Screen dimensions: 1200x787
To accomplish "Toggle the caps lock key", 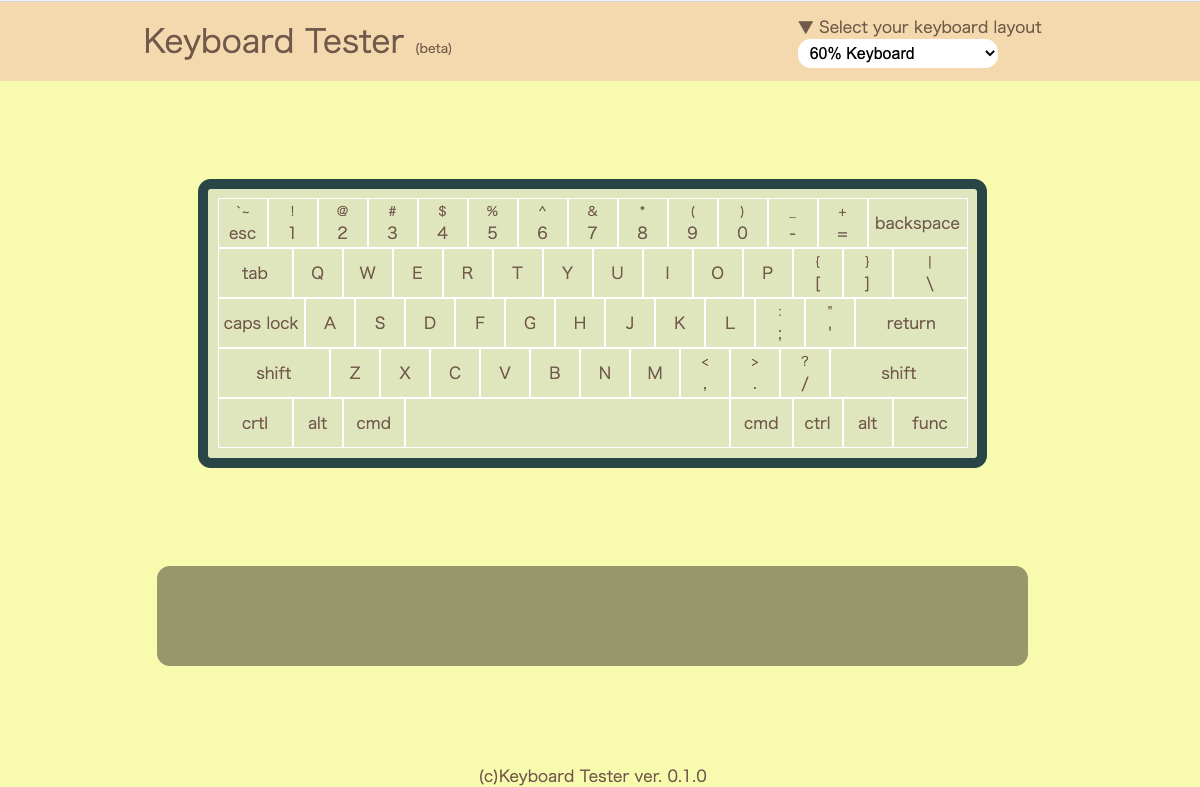I will click(261, 323).
